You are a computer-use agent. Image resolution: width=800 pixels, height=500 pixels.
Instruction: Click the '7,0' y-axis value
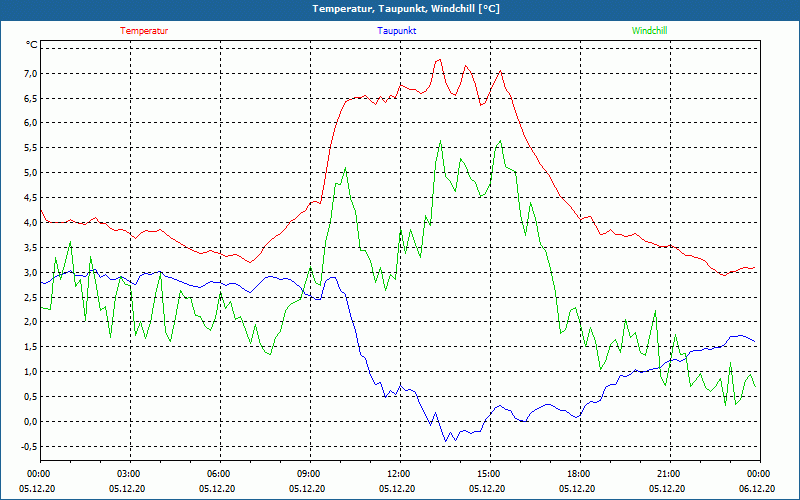(31, 73)
